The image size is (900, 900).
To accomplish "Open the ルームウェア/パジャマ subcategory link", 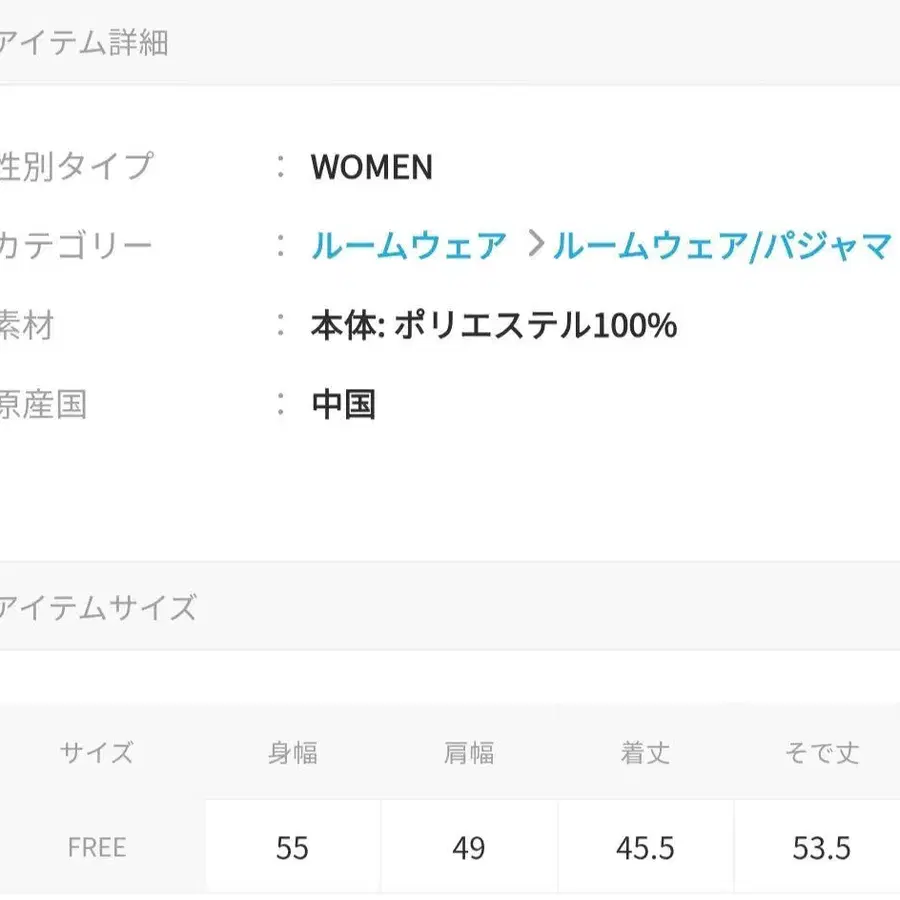I will point(722,243).
